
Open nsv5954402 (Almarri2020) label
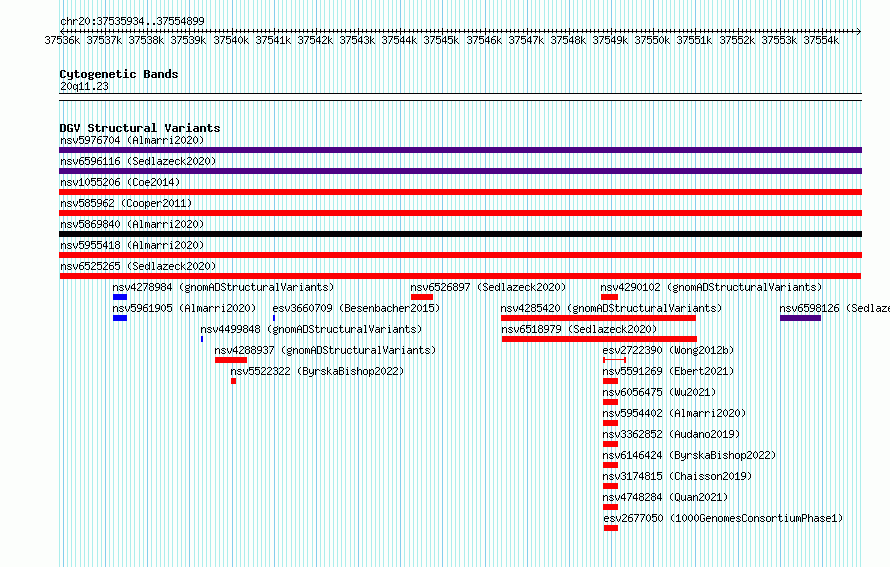coord(674,413)
